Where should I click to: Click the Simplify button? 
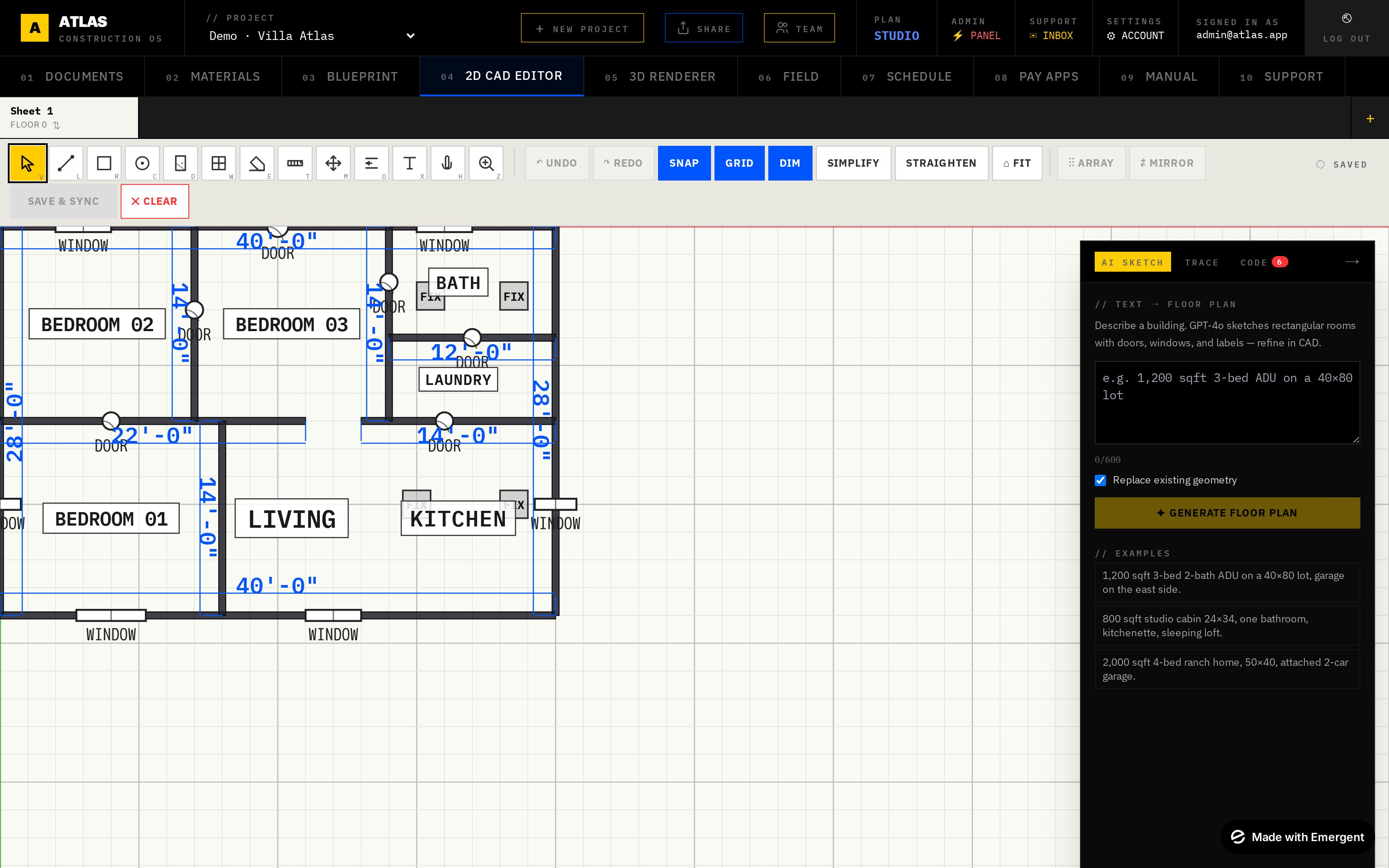[853, 163]
